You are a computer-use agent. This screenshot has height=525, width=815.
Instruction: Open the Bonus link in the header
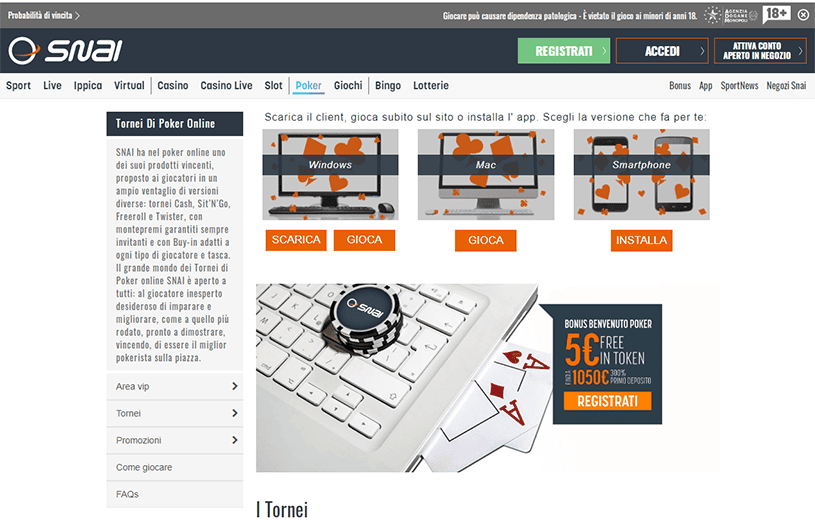680,85
